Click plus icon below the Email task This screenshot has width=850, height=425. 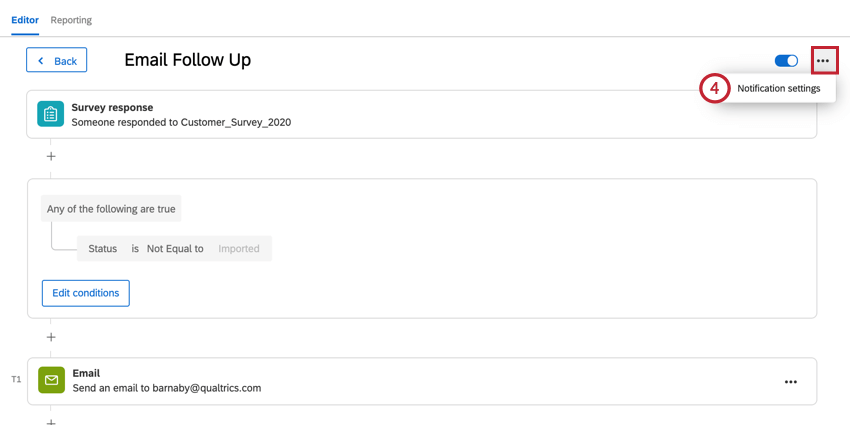(x=51, y=421)
